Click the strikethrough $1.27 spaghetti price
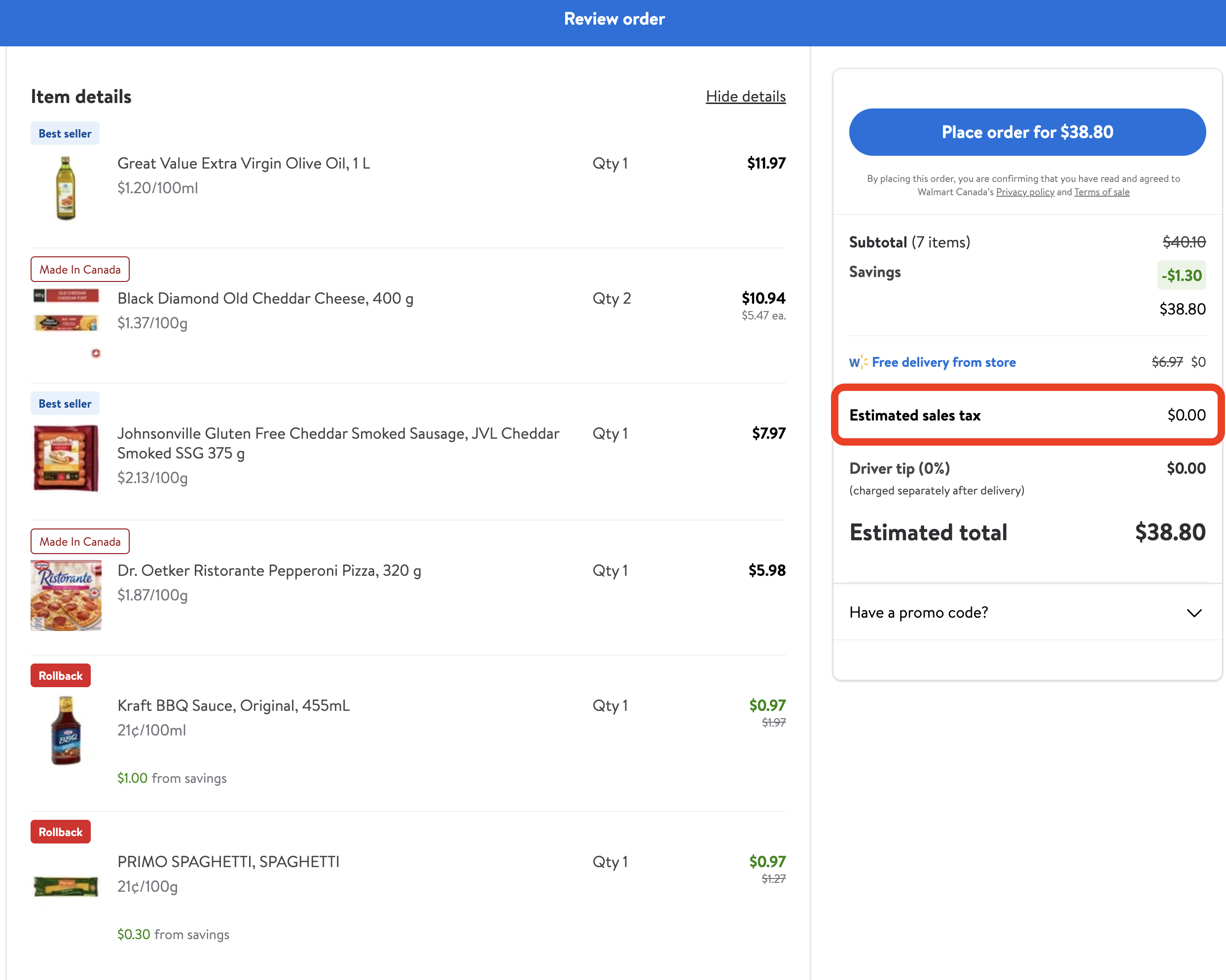 click(773, 879)
